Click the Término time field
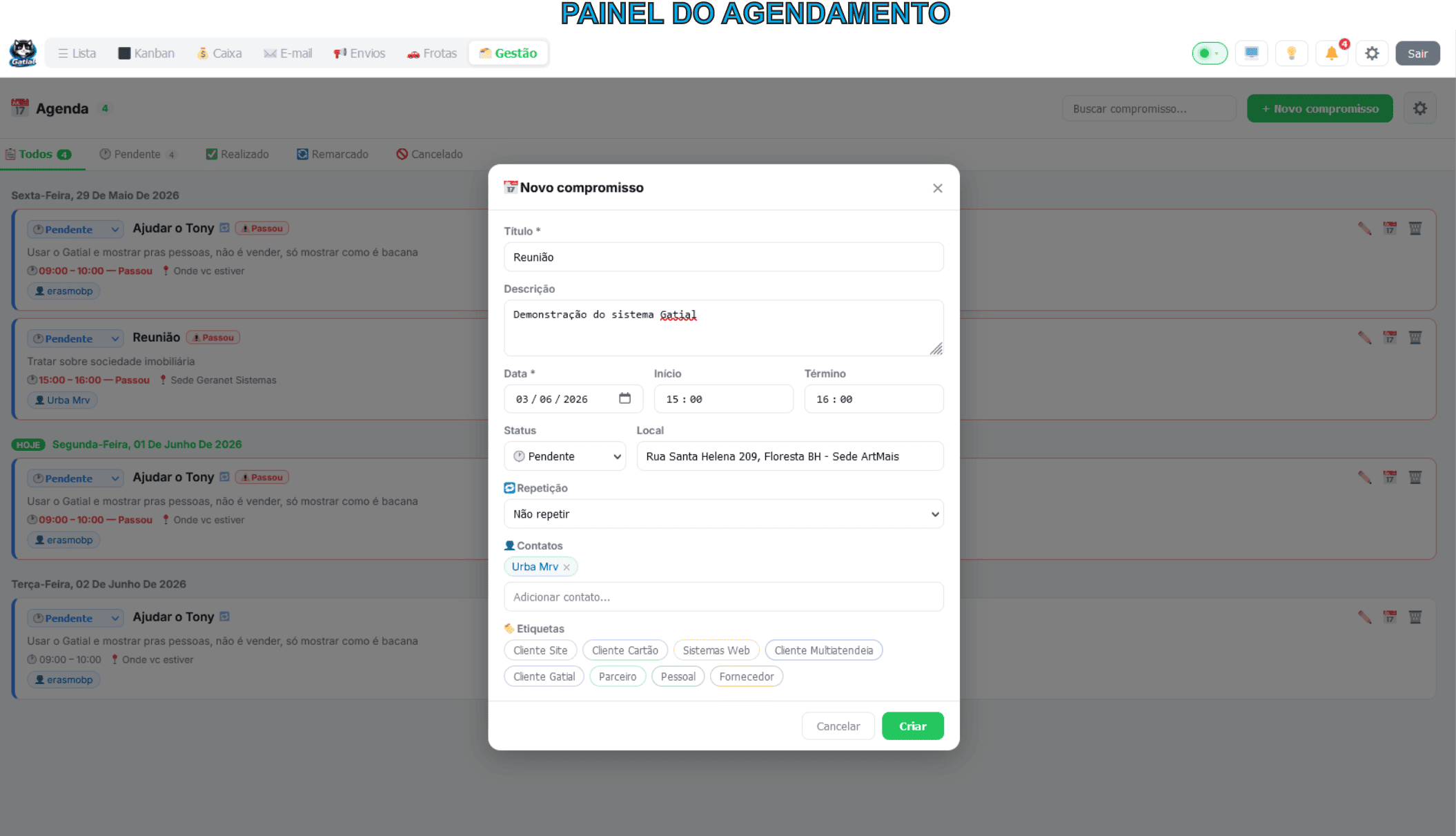Image resolution: width=1456 pixels, height=836 pixels. coord(874,399)
